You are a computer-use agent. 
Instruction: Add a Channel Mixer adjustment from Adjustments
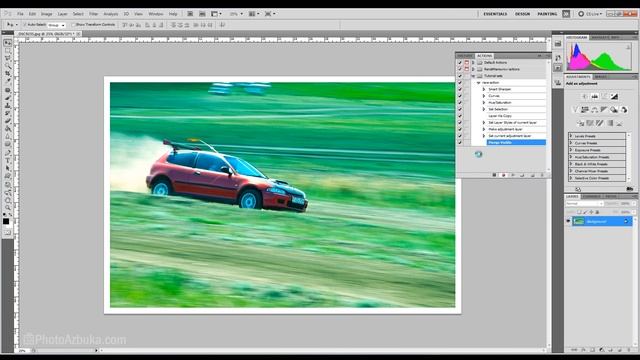(624, 109)
